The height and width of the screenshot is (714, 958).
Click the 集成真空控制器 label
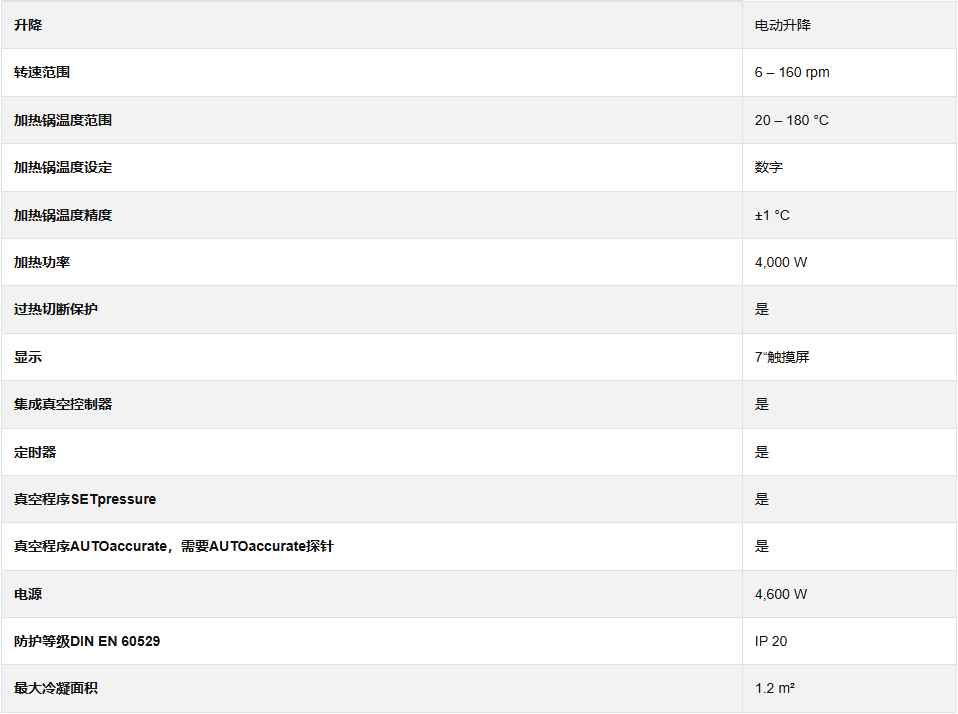click(62, 404)
